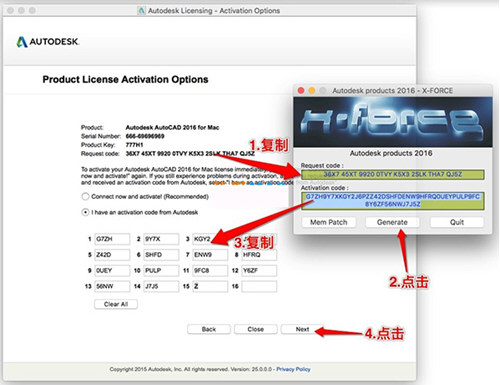Click the product key 777H1 text

click(x=134, y=145)
